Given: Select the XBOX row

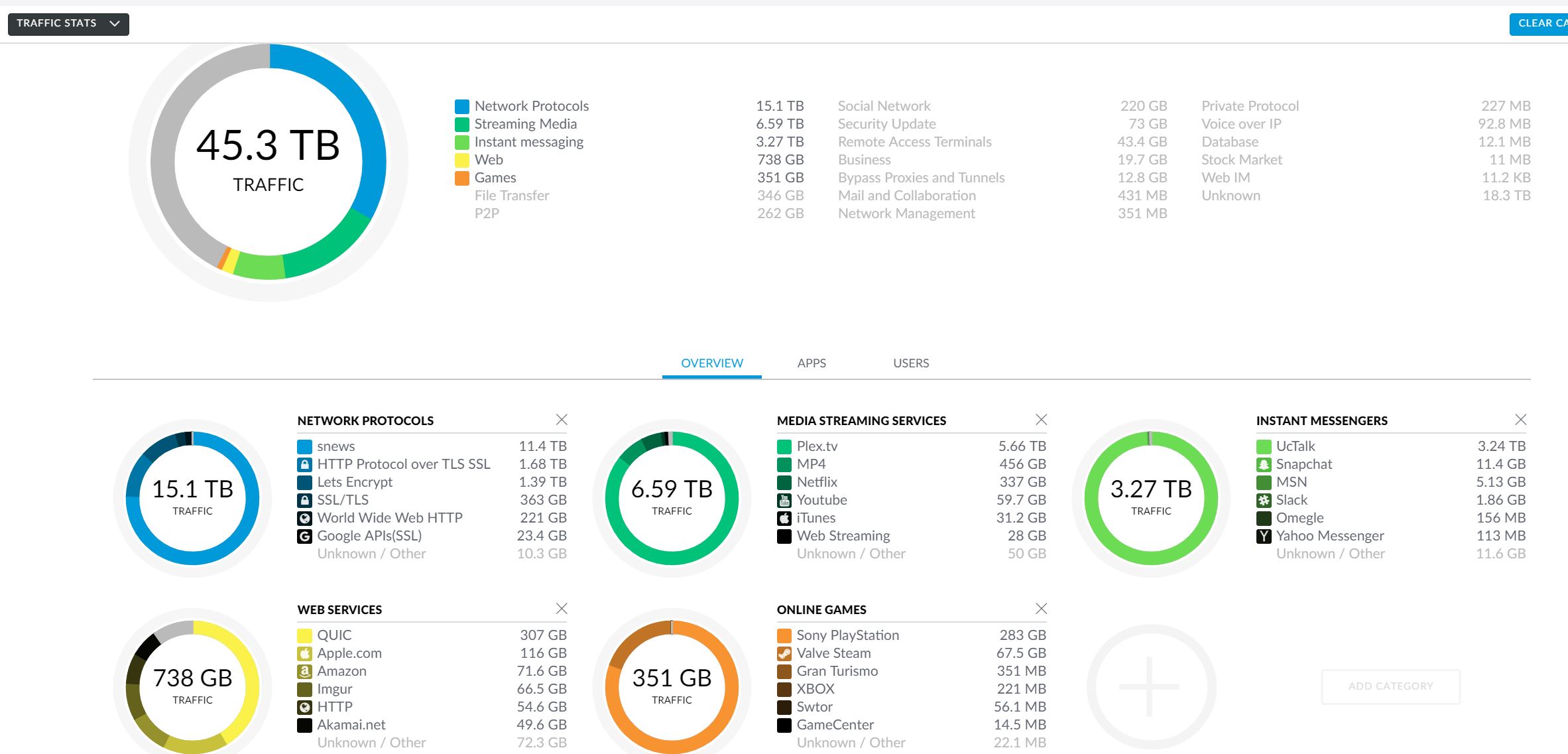Looking at the screenshot, I should click(x=912, y=689).
